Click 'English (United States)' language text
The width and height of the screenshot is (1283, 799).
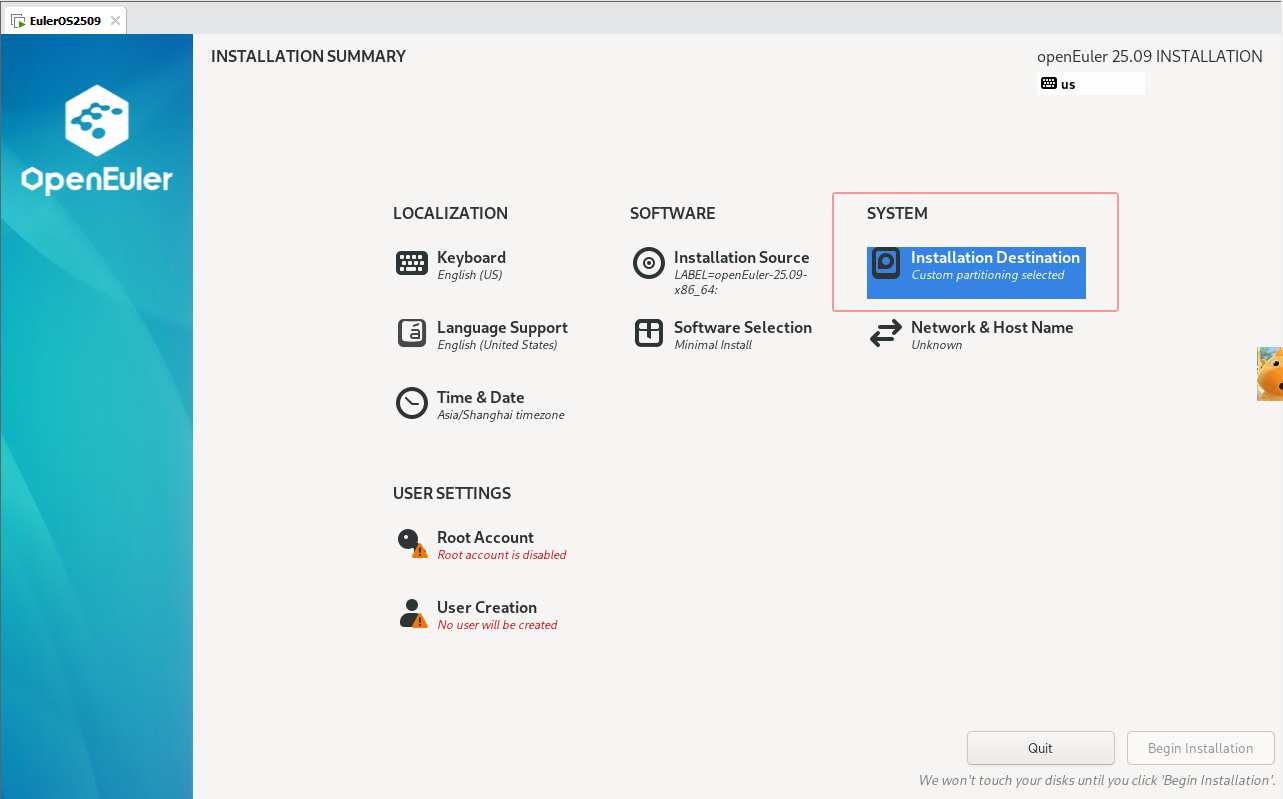(x=497, y=345)
